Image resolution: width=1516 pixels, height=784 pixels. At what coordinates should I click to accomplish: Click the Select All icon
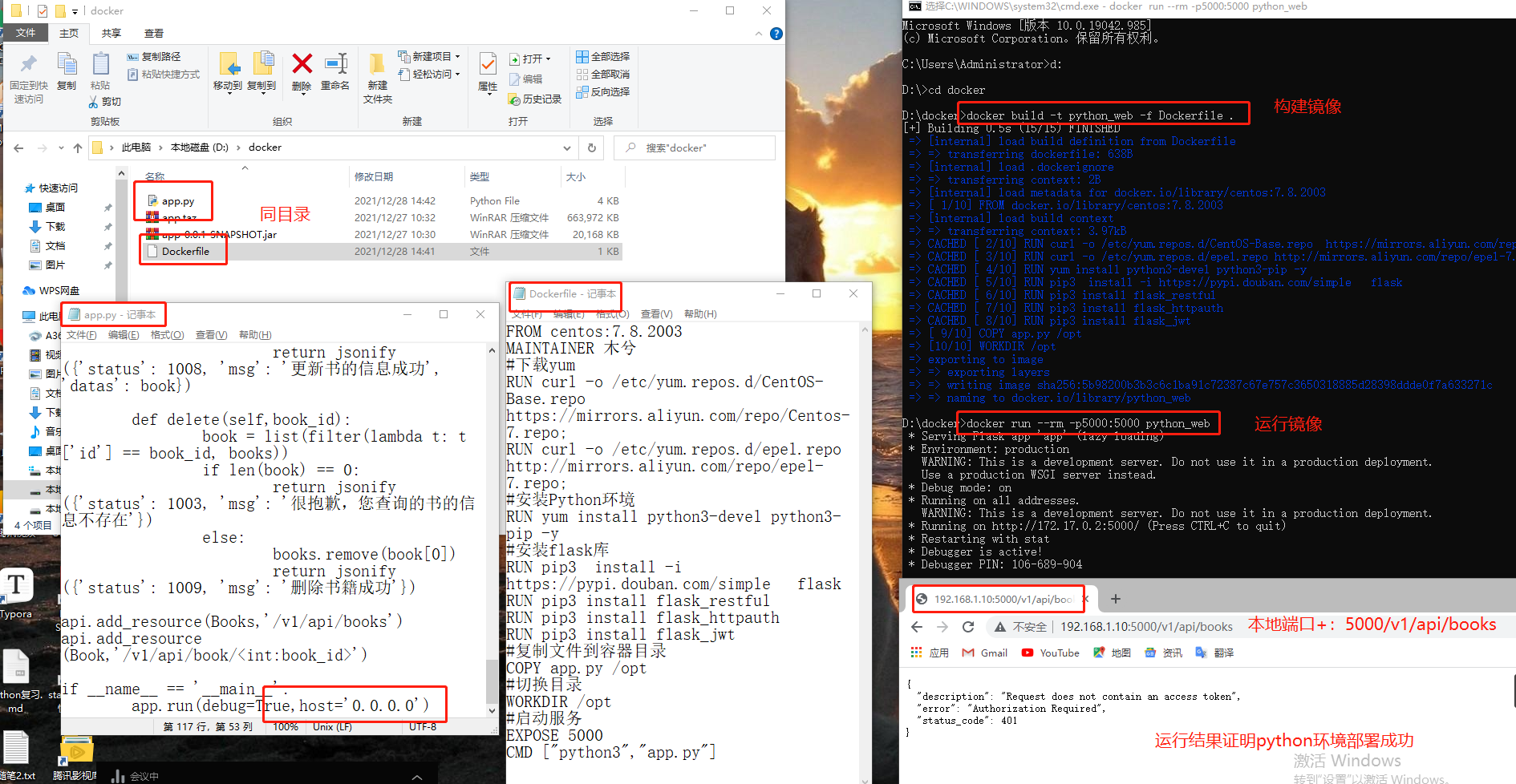tap(582, 57)
